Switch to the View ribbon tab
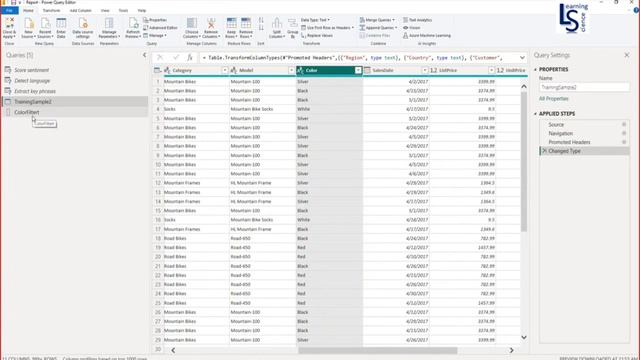This screenshot has width=640, height=360. (x=105, y=11)
